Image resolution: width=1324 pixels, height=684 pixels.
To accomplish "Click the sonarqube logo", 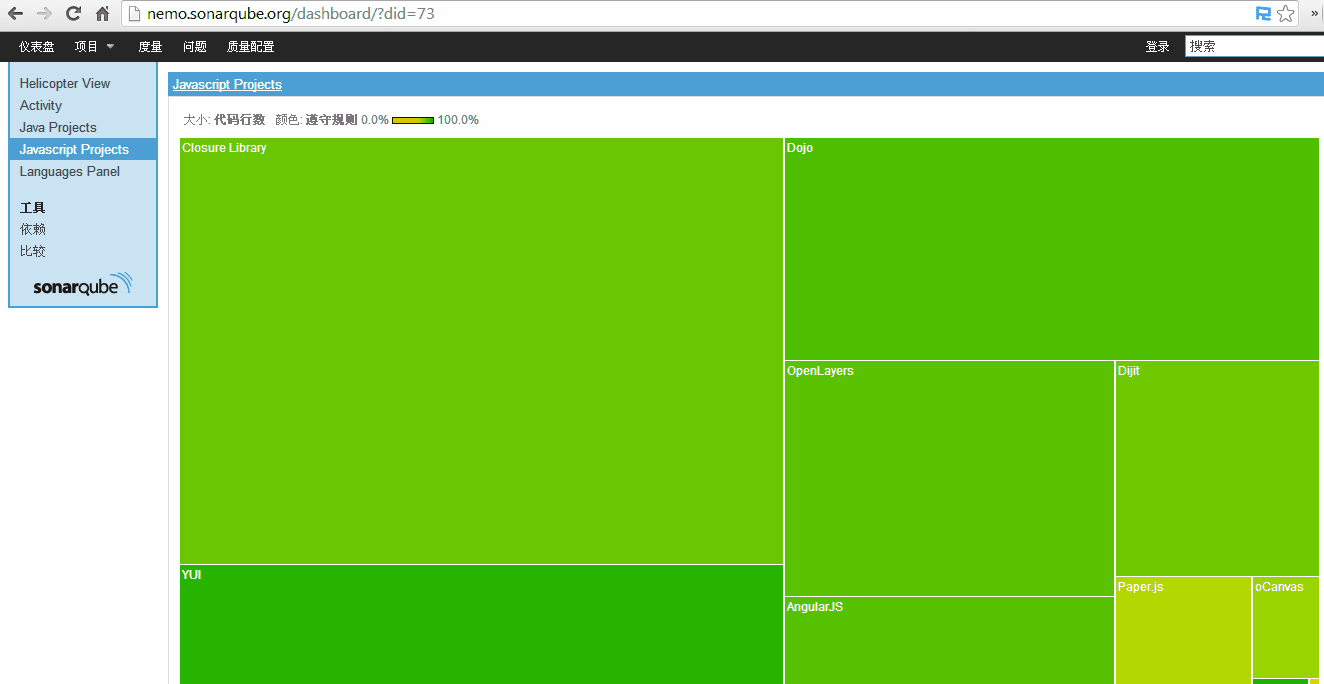I will click(82, 284).
